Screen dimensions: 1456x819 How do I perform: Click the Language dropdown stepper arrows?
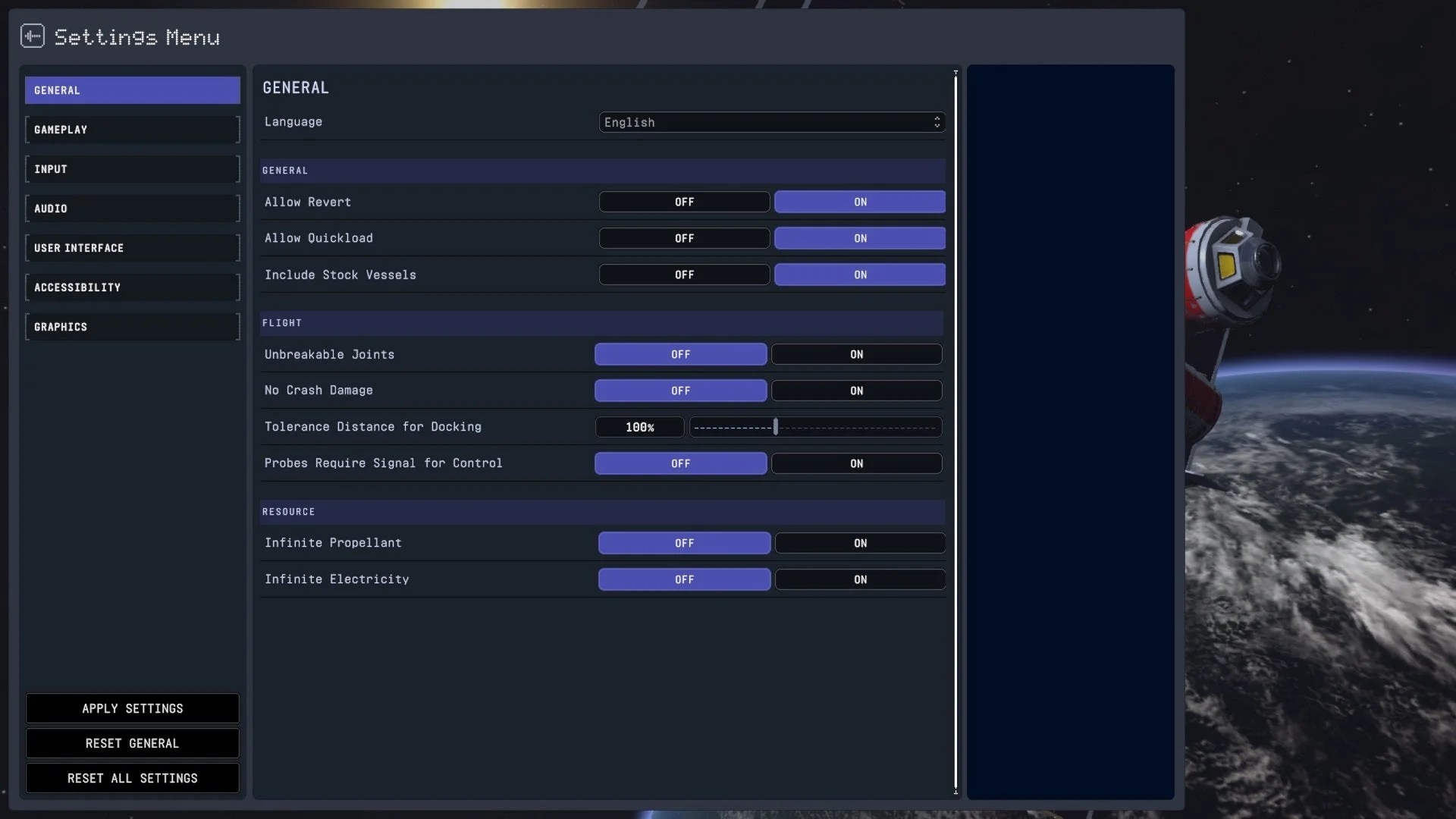(x=937, y=122)
